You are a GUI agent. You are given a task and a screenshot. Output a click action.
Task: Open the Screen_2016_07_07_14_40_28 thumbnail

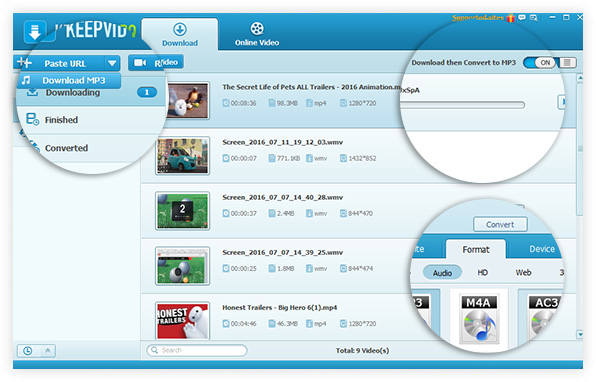[x=183, y=211]
